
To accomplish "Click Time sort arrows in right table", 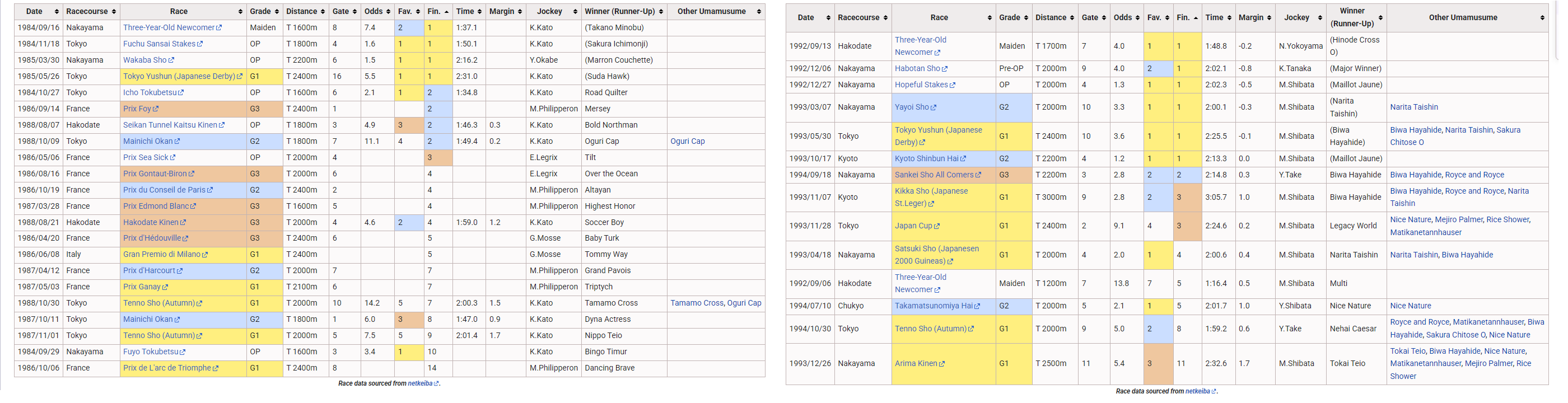I will [1230, 18].
